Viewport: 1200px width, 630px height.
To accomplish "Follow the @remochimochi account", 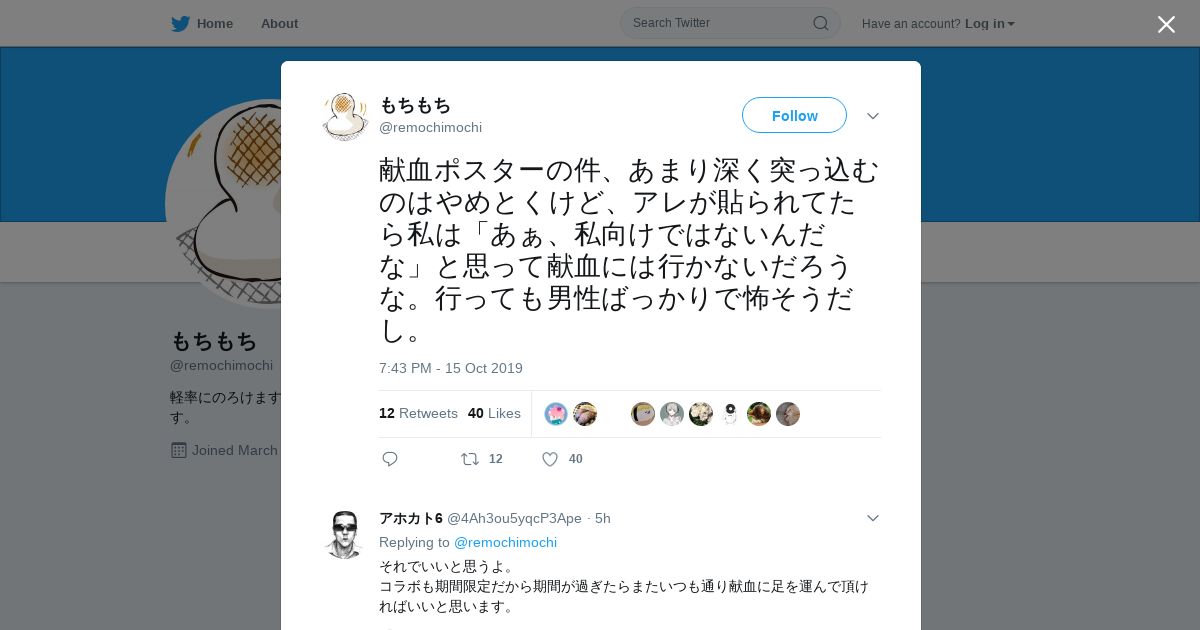I will 794,115.
